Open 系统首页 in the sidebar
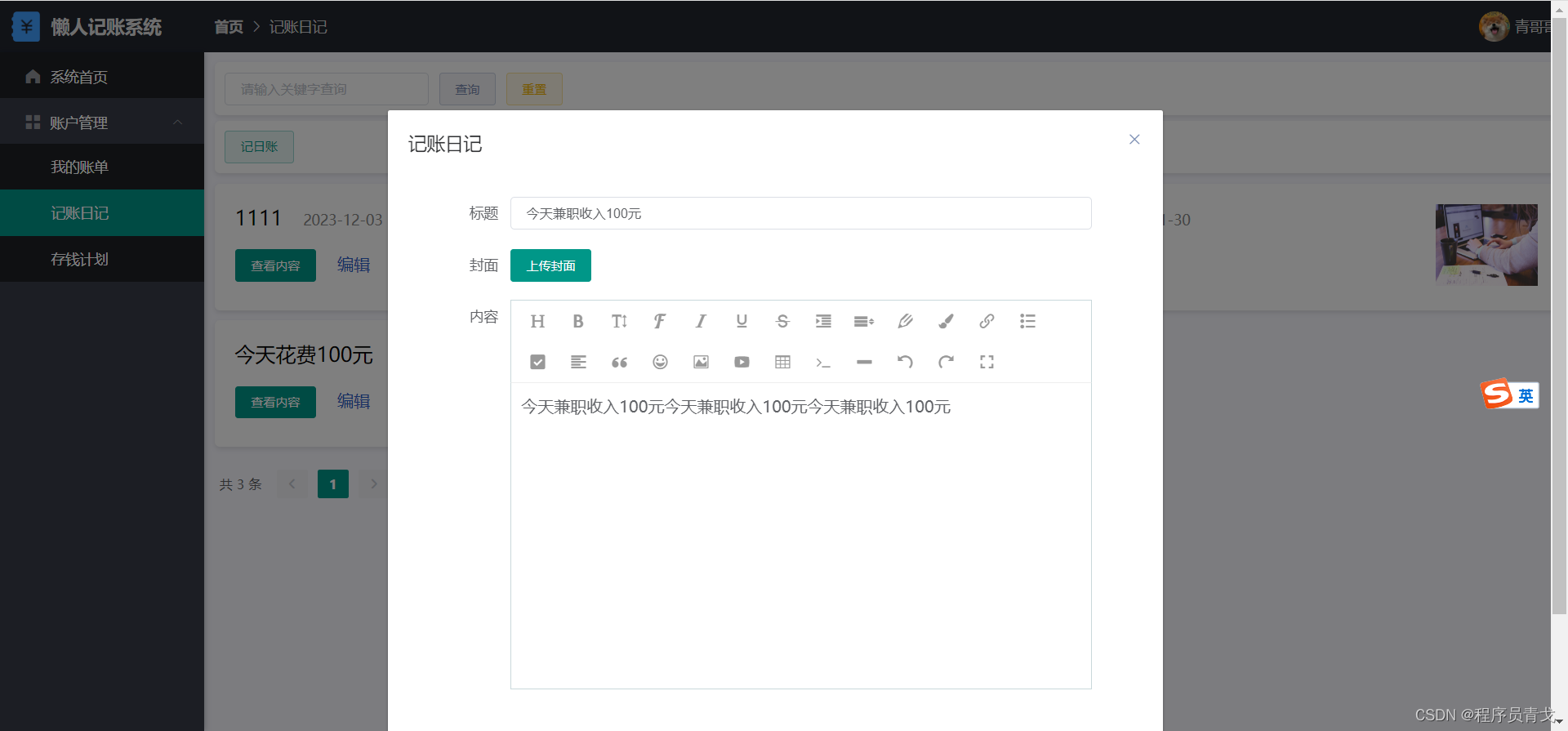The height and width of the screenshot is (731, 1568). point(101,76)
